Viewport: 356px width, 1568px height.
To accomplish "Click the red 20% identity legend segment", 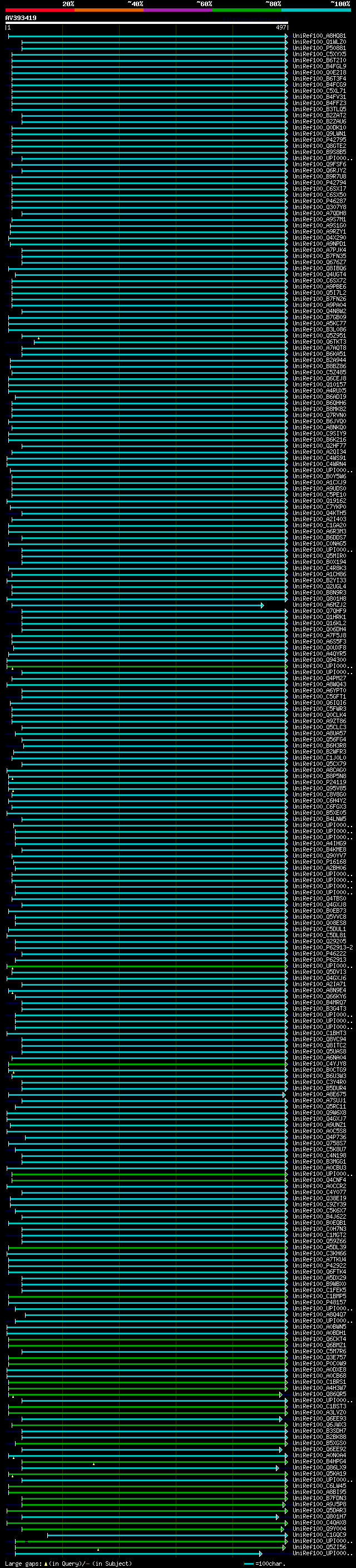I will [x=39, y=10].
